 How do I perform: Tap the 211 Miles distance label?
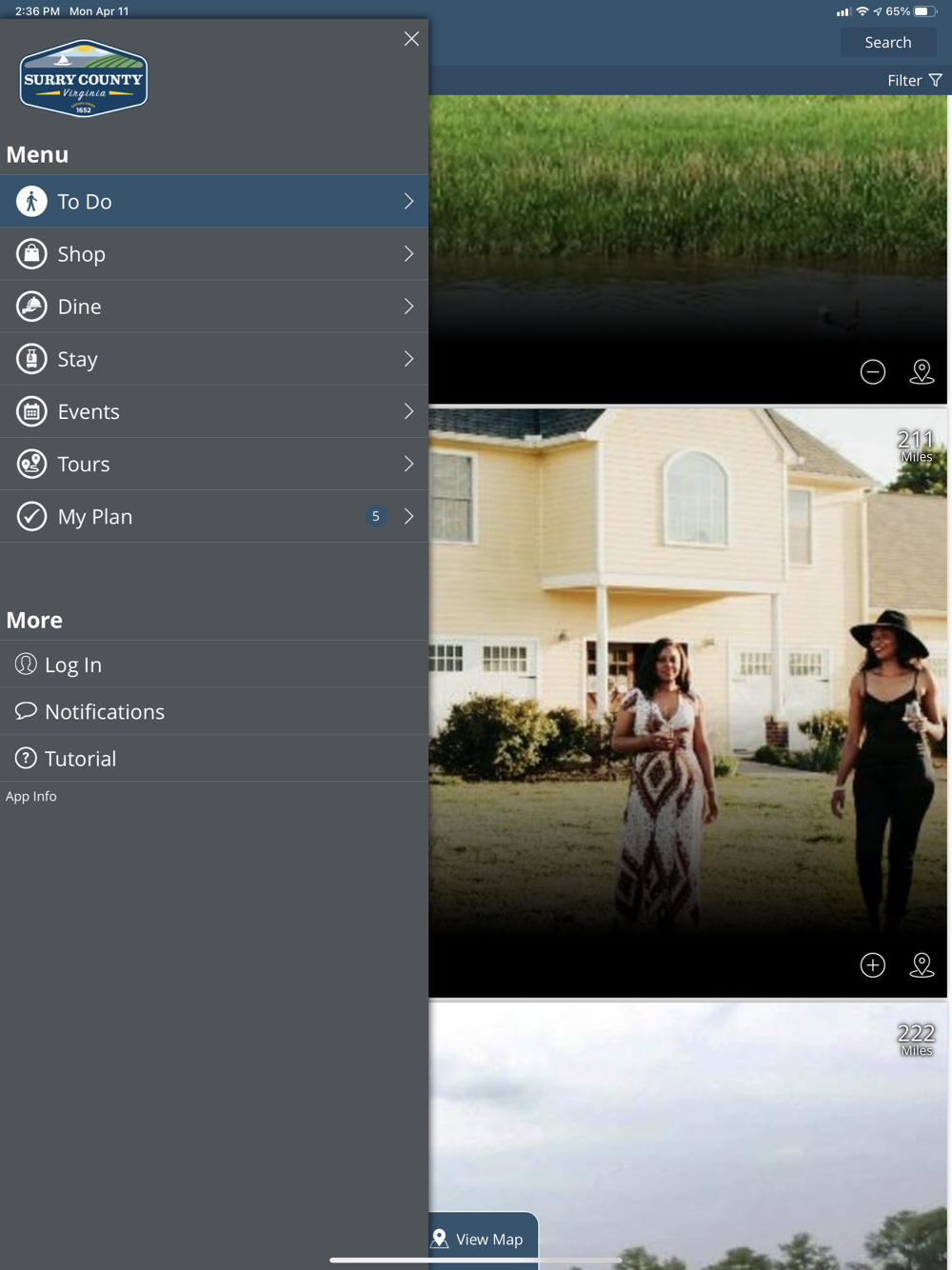click(916, 446)
